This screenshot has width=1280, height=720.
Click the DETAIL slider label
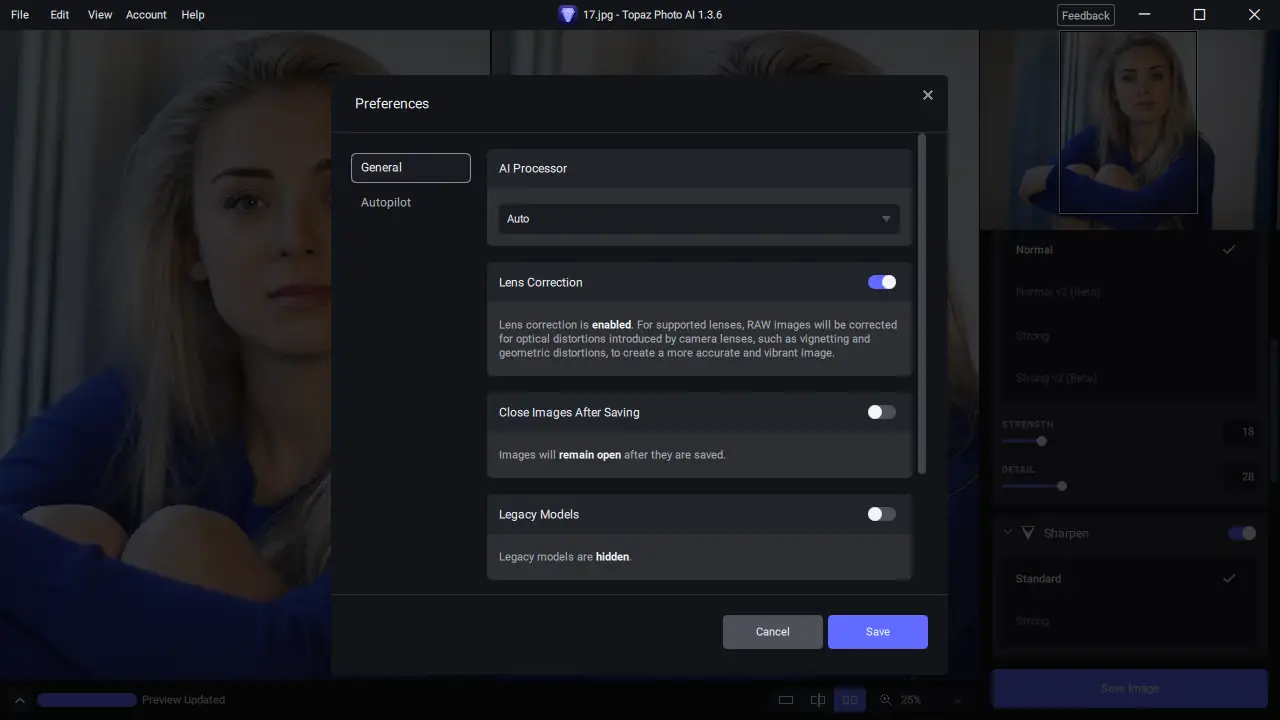[1018, 470]
